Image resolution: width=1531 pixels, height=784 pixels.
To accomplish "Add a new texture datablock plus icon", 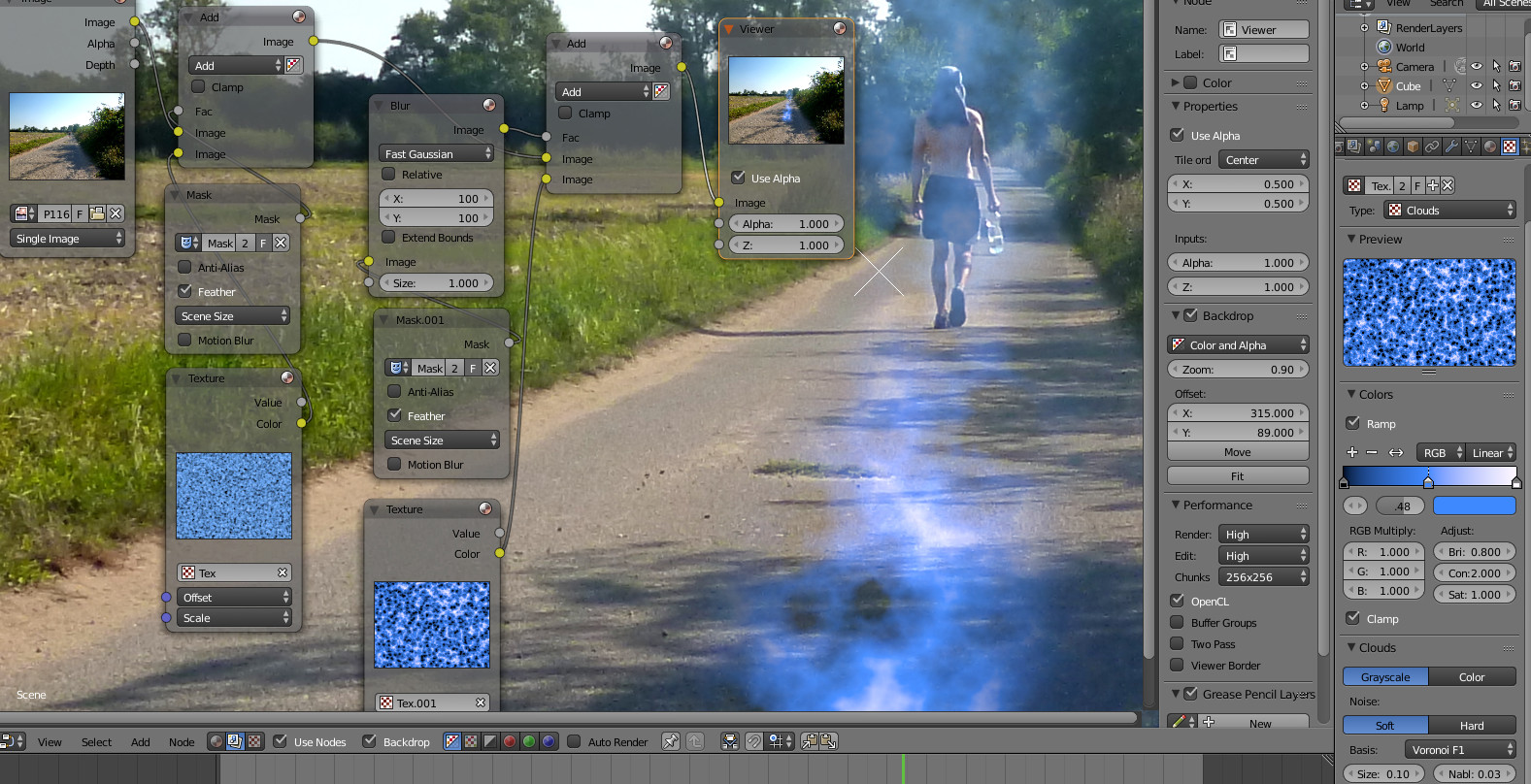I will click(1433, 185).
